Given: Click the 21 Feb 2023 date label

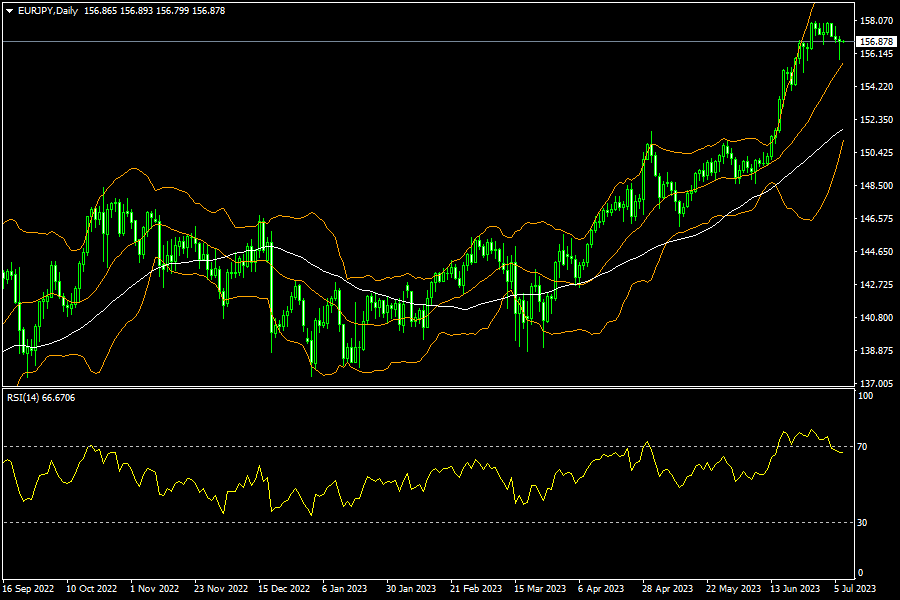Looking at the screenshot, I should [476, 589].
